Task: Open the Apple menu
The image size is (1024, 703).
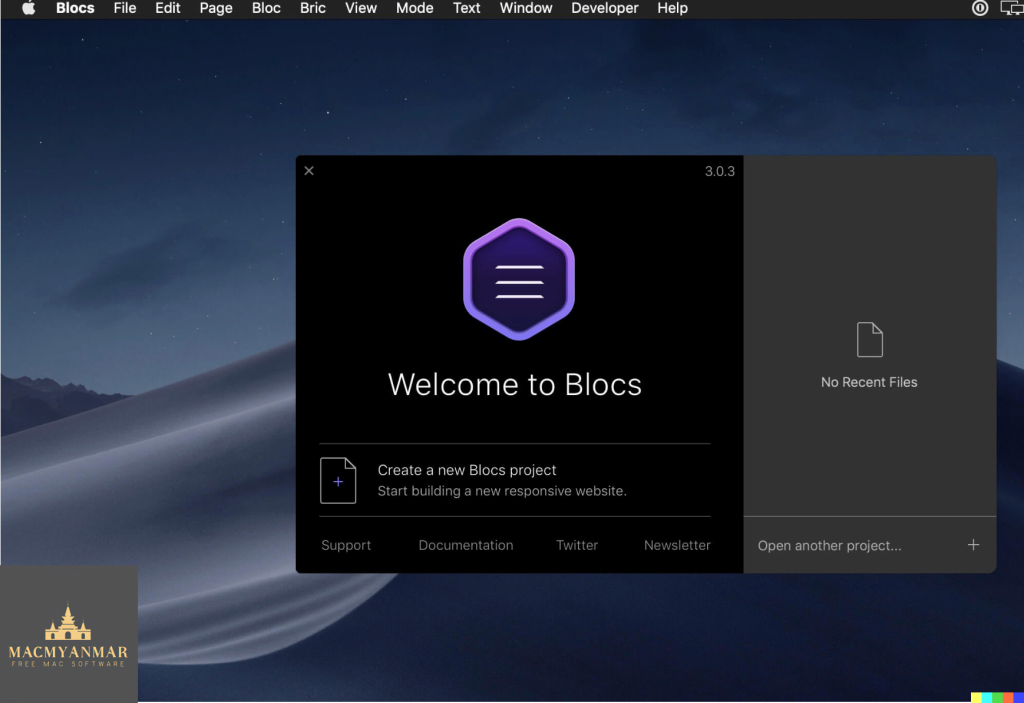Action: coord(28,8)
